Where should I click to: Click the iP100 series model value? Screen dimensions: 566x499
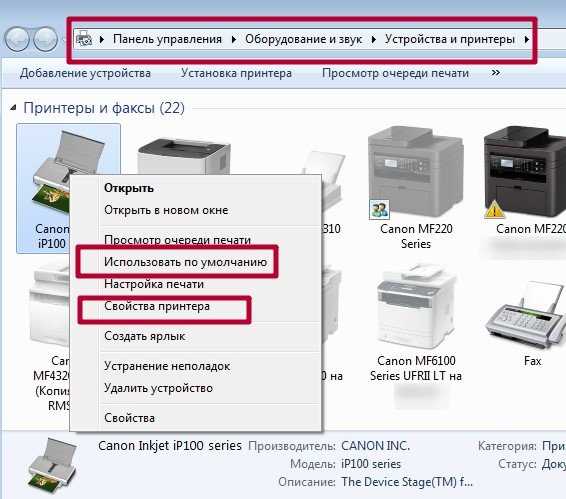point(371,464)
